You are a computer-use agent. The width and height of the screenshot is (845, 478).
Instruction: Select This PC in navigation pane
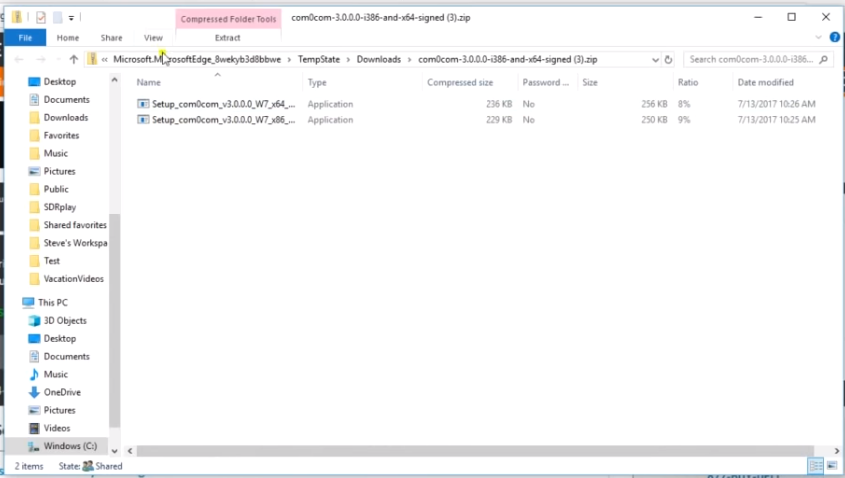pyautogui.click(x=53, y=302)
